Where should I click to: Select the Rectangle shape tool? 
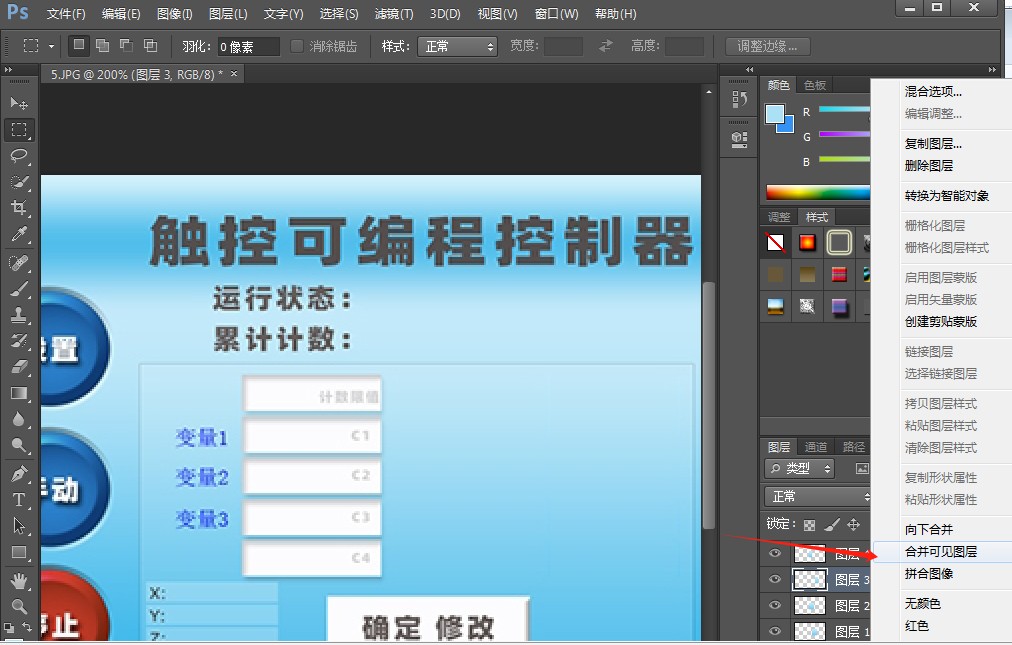pos(19,553)
